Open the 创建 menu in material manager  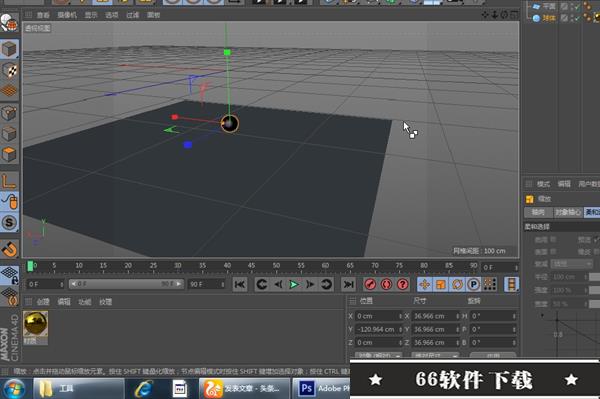(x=43, y=302)
